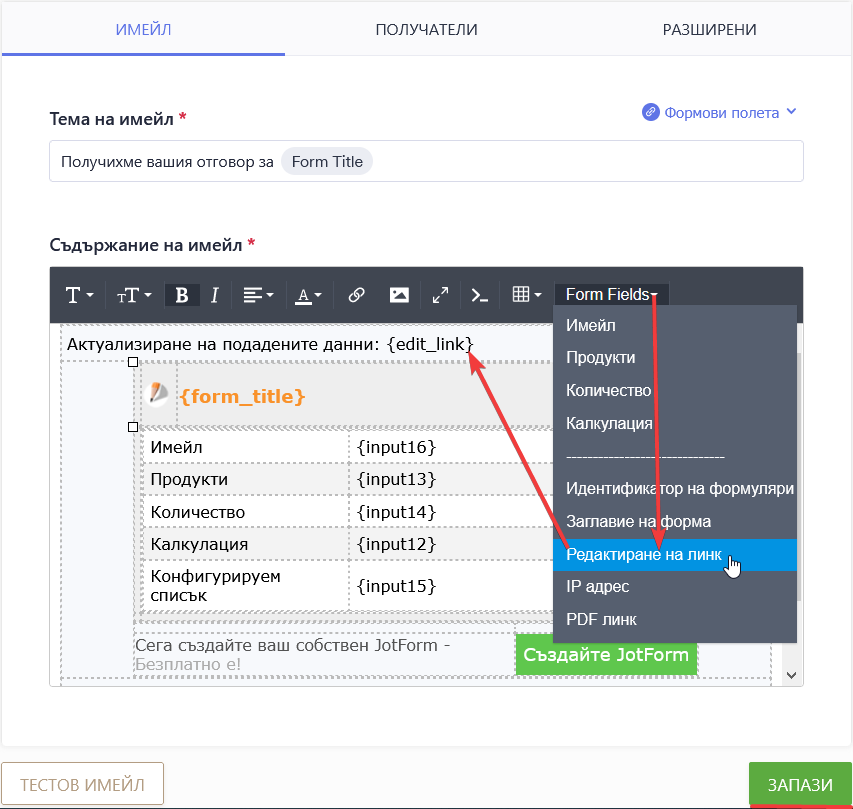Expand the editor to fullscreen

point(440,295)
